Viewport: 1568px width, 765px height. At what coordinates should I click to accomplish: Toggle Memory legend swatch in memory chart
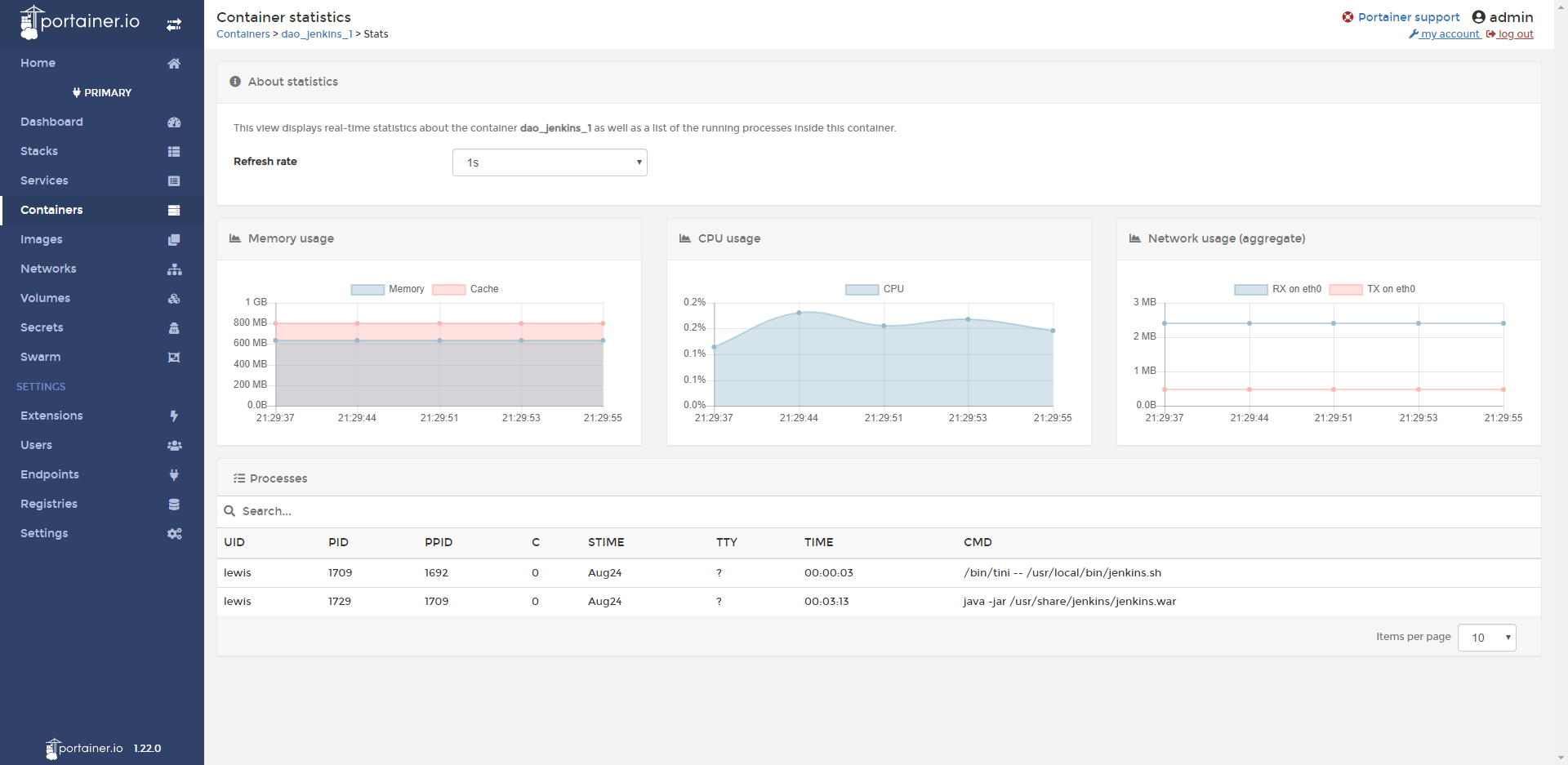tap(367, 289)
